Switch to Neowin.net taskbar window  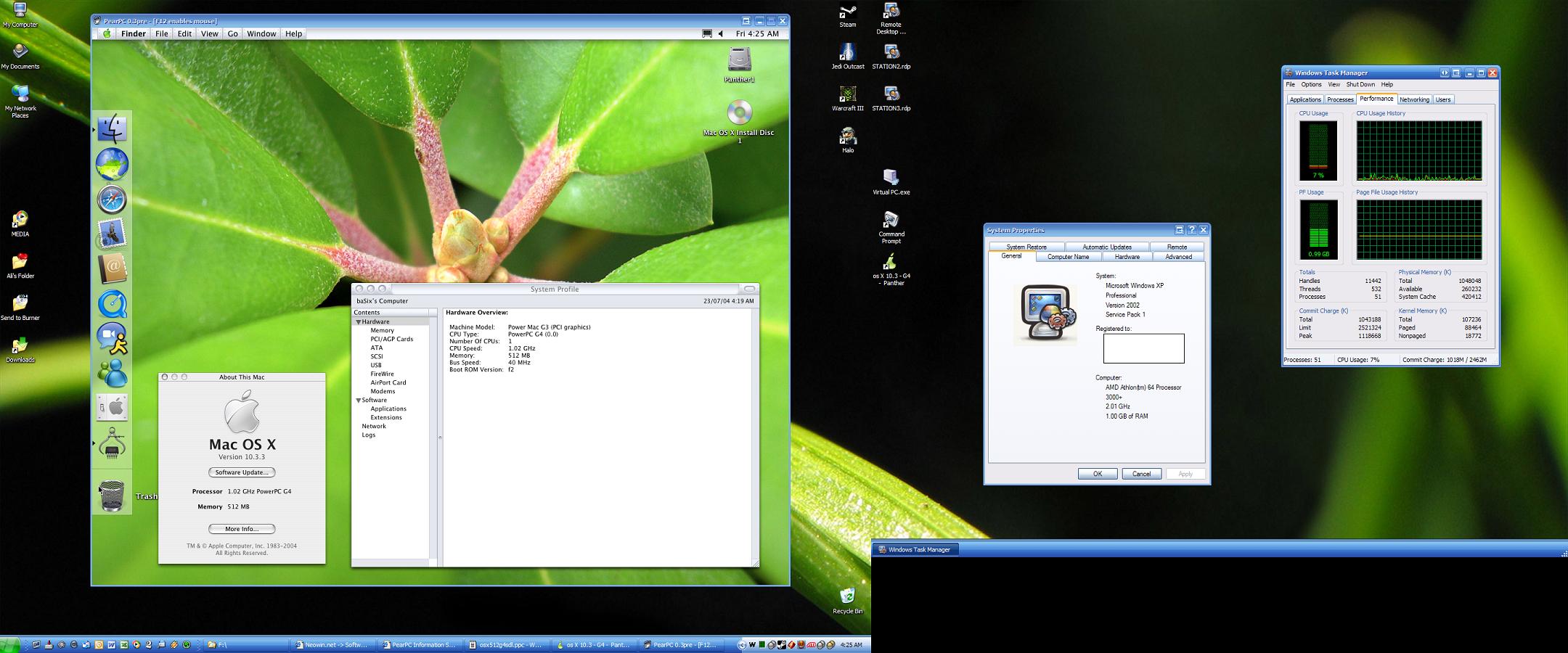333,644
